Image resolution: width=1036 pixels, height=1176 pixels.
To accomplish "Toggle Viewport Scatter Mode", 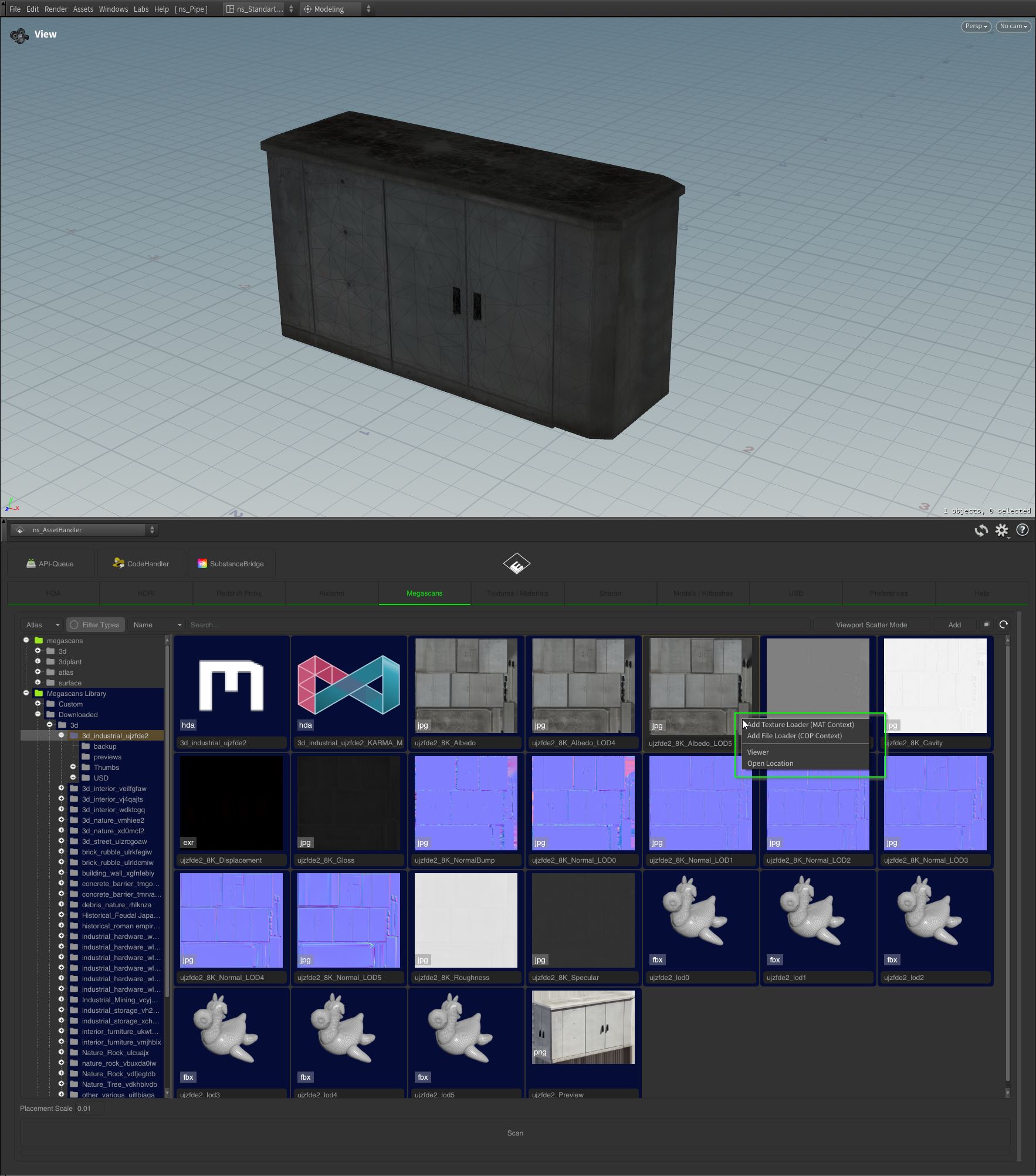I will [871, 625].
